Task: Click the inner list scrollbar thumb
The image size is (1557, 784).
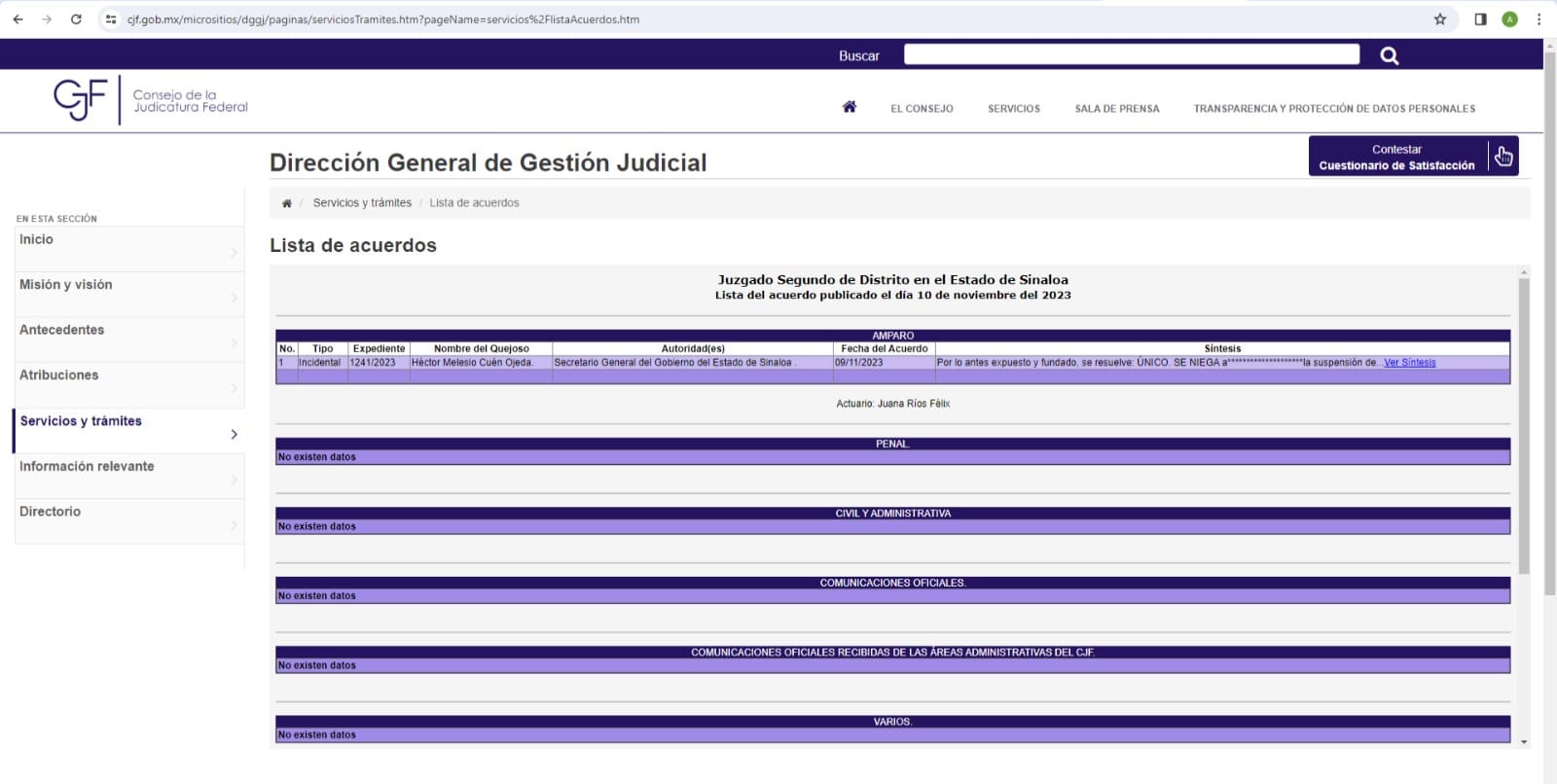Action: (1524, 425)
